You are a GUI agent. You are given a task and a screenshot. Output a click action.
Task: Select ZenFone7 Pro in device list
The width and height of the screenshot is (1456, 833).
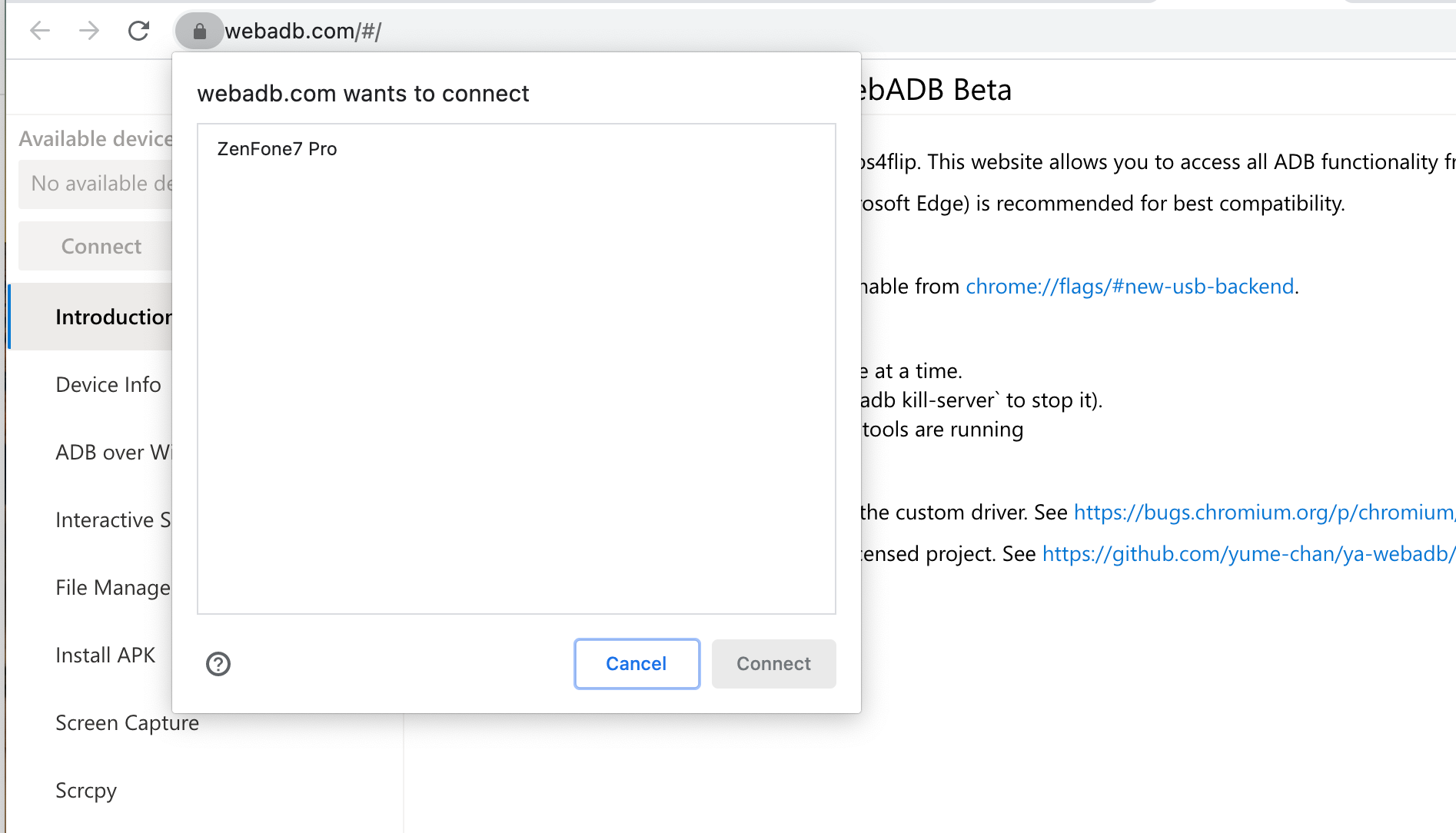(x=278, y=149)
